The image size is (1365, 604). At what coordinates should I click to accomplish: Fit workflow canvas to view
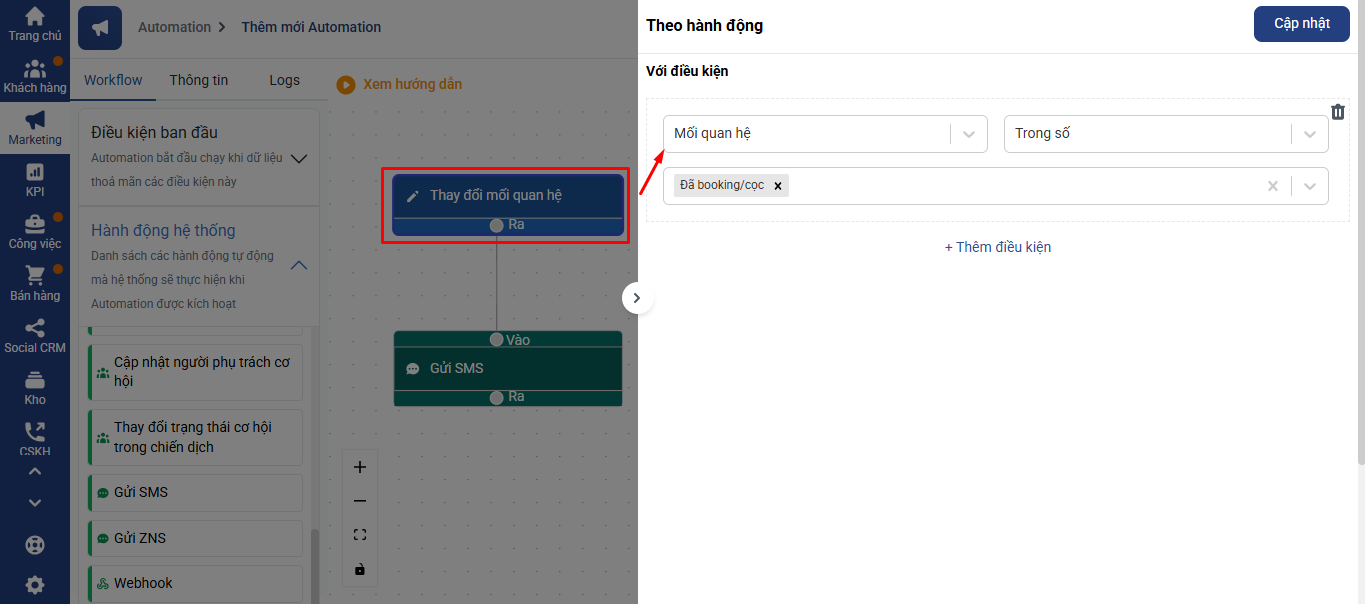coord(360,535)
